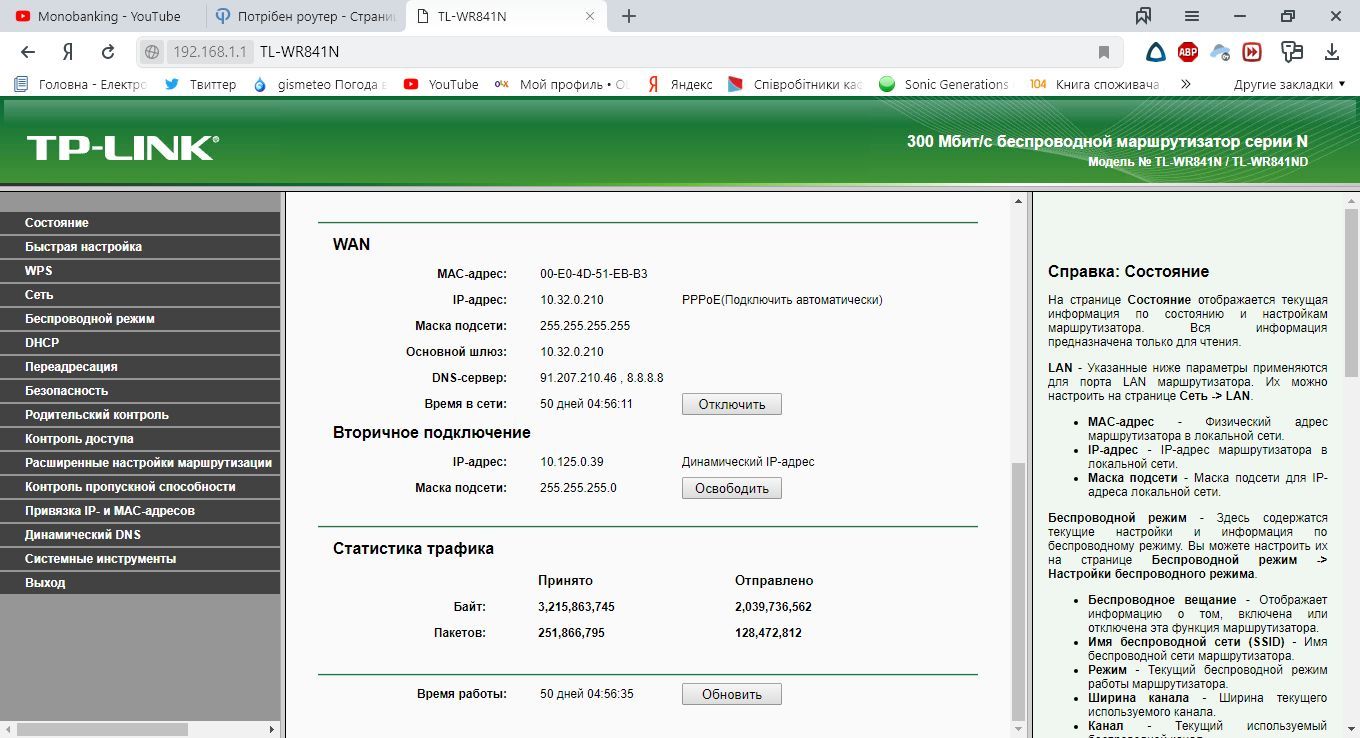1360x738 pixels.
Task: Expand Другие закладки bookmarks folder
Action: click(1289, 84)
